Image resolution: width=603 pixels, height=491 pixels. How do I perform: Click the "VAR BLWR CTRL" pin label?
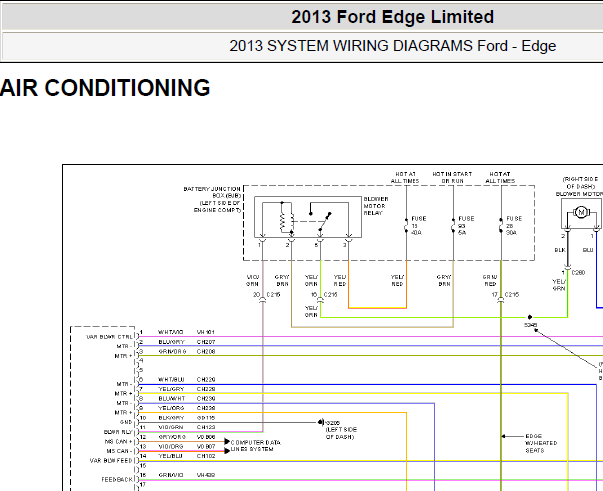pyautogui.click(x=109, y=337)
